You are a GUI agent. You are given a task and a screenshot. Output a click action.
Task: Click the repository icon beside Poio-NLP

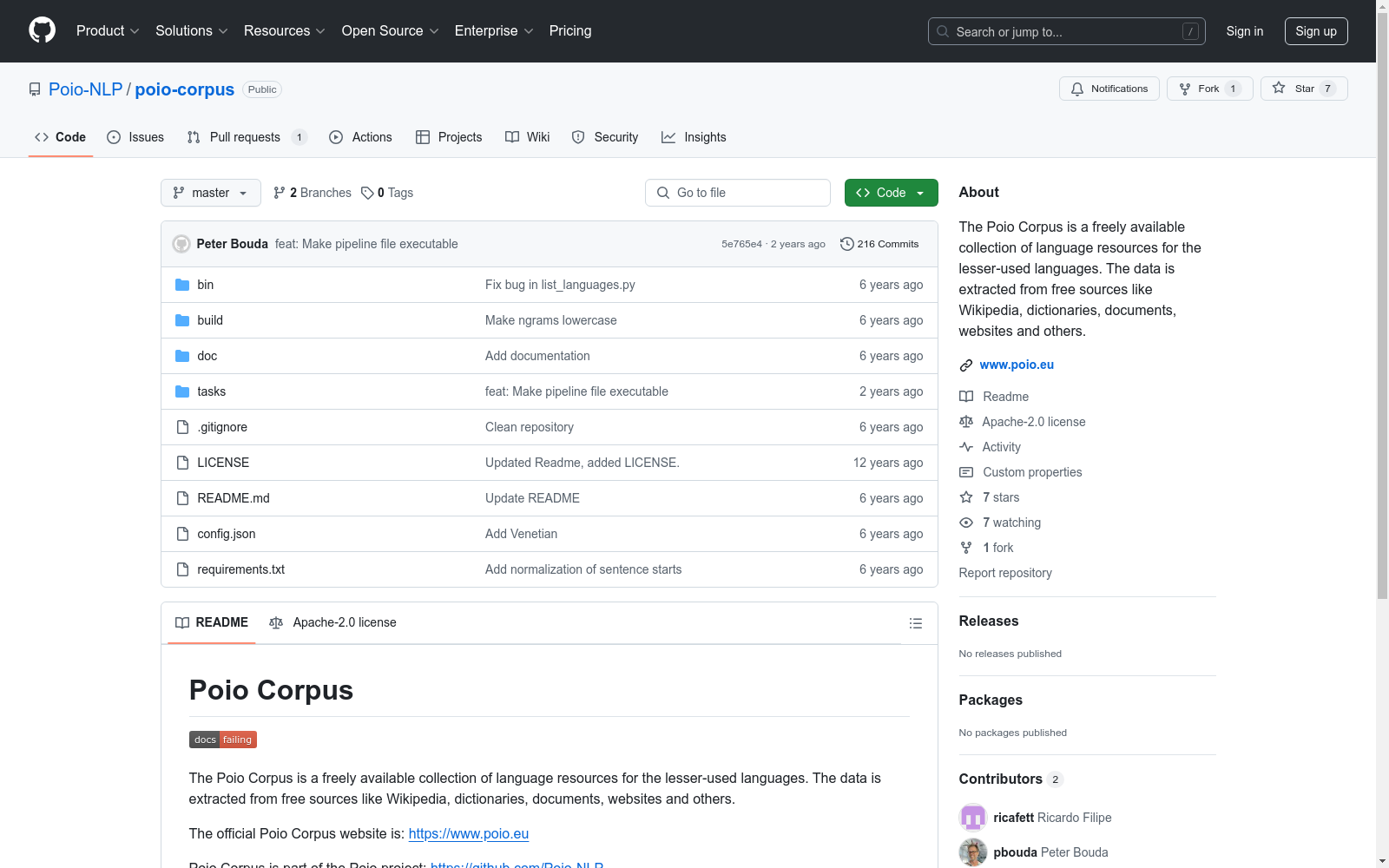tap(35, 89)
